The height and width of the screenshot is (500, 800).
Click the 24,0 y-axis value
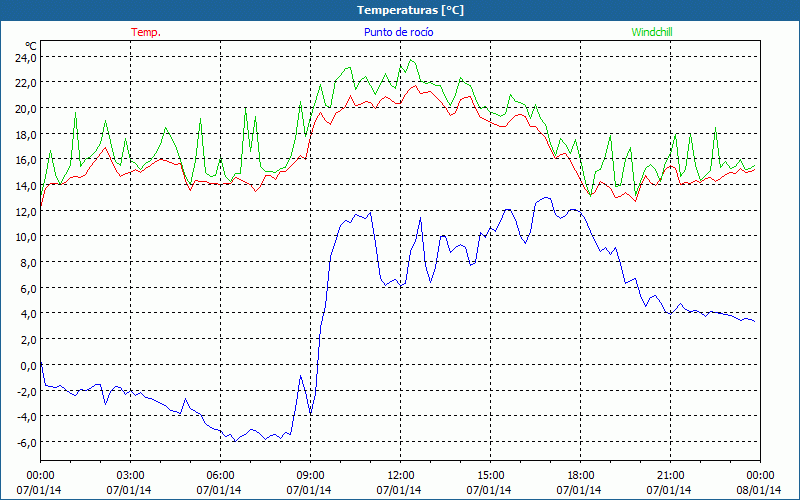click(x=26, y=58)
